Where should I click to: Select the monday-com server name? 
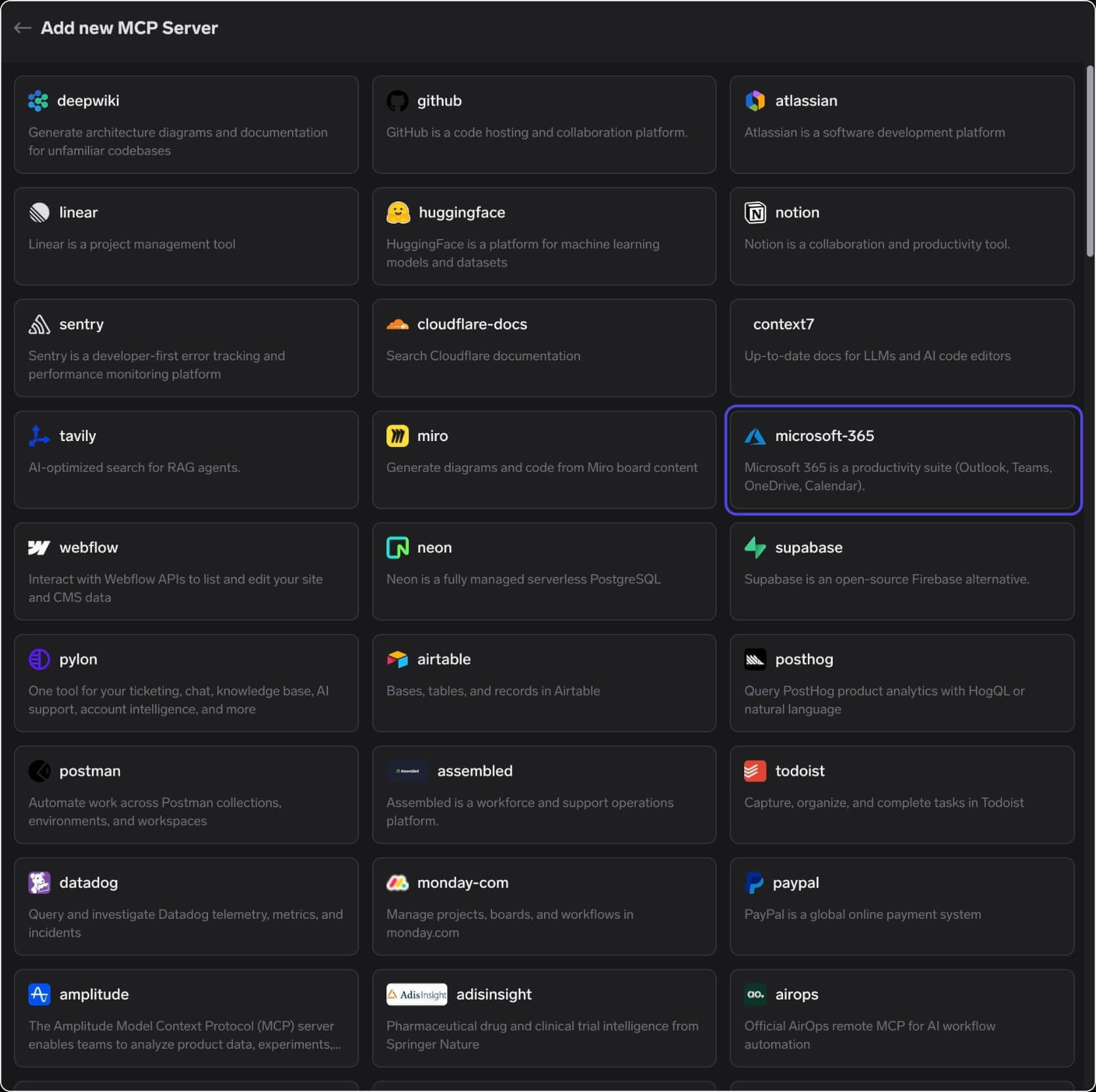(x=463, y=883)
